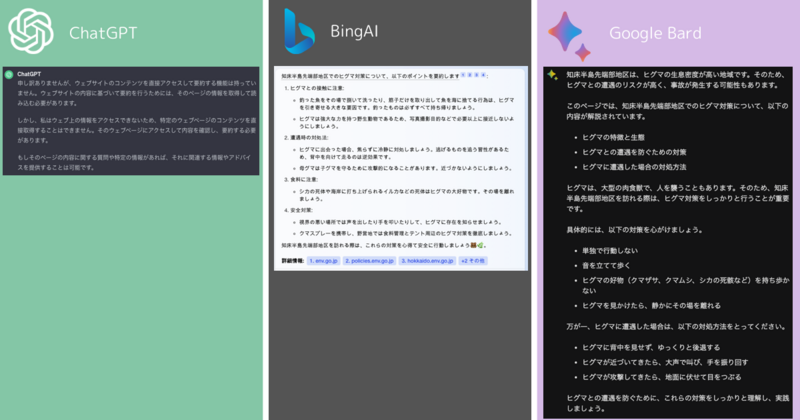Click the 'Google Bard' title text
The width and height of the screenshot is (800, 420).
[655, 33]
